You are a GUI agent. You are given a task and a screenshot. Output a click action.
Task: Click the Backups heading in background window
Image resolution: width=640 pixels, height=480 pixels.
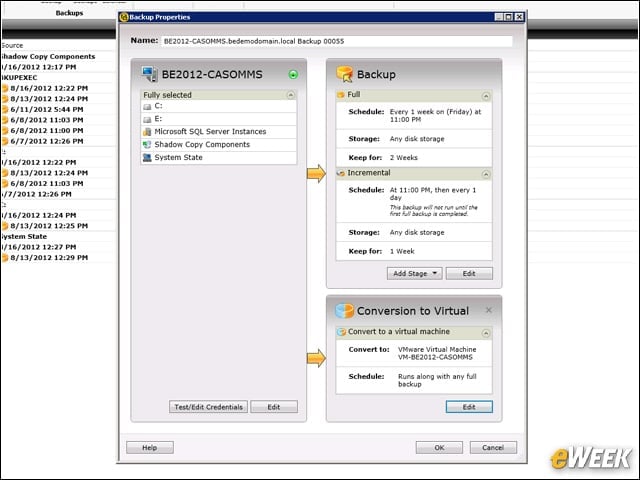[x=69, y=13]
